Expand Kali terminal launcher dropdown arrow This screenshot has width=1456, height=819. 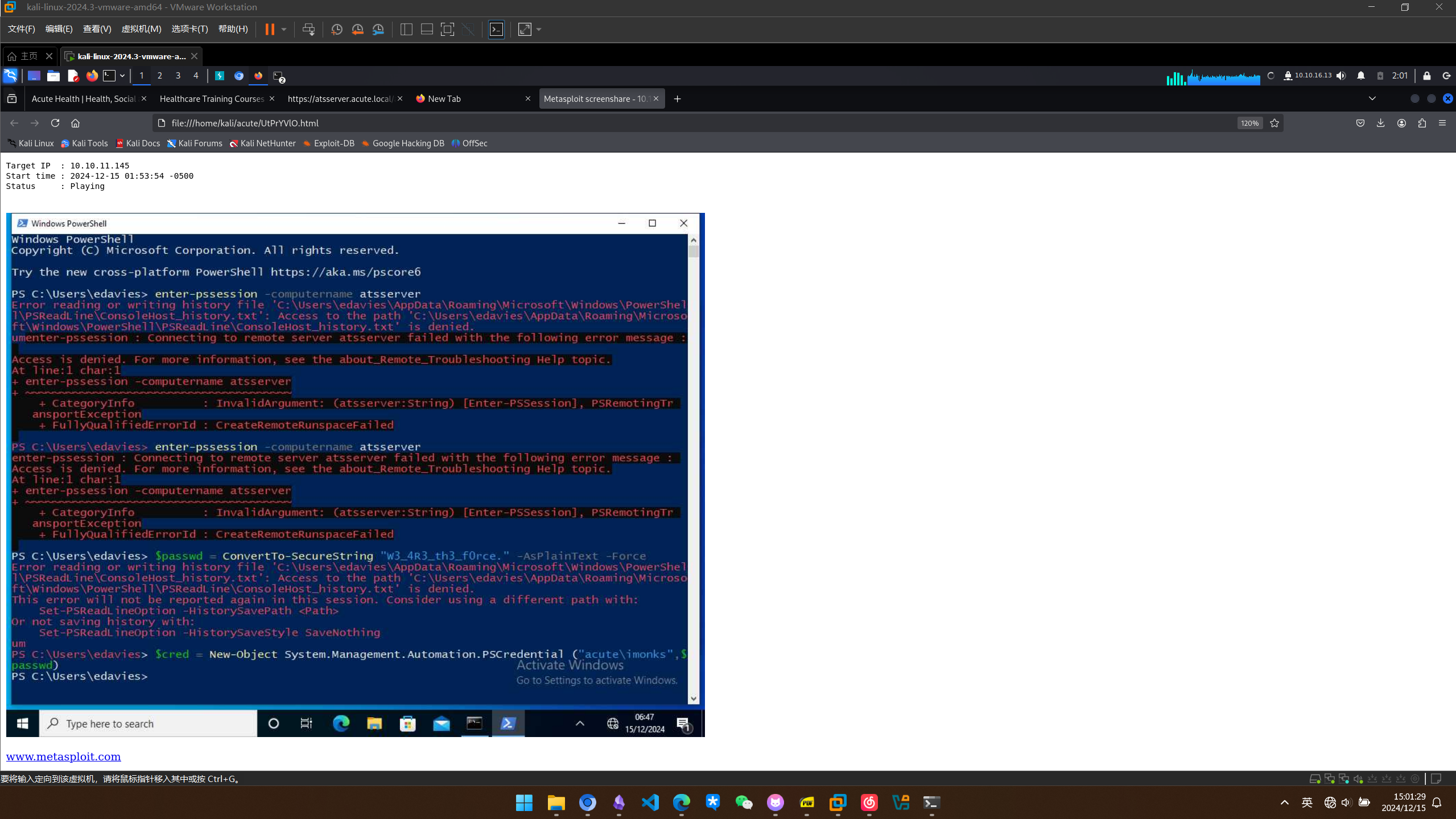[x=122, y=76]
